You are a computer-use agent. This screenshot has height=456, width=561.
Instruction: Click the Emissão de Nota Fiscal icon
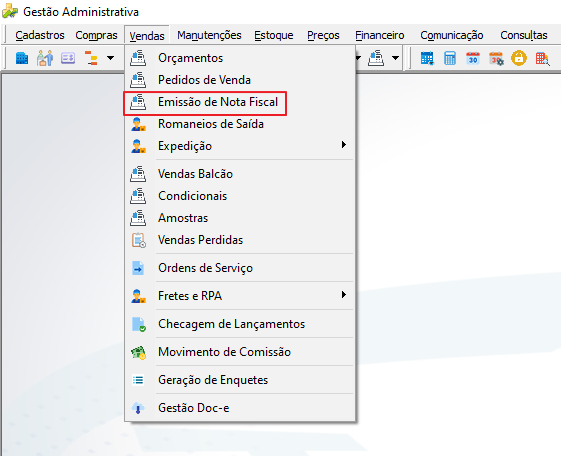(138, 102)
